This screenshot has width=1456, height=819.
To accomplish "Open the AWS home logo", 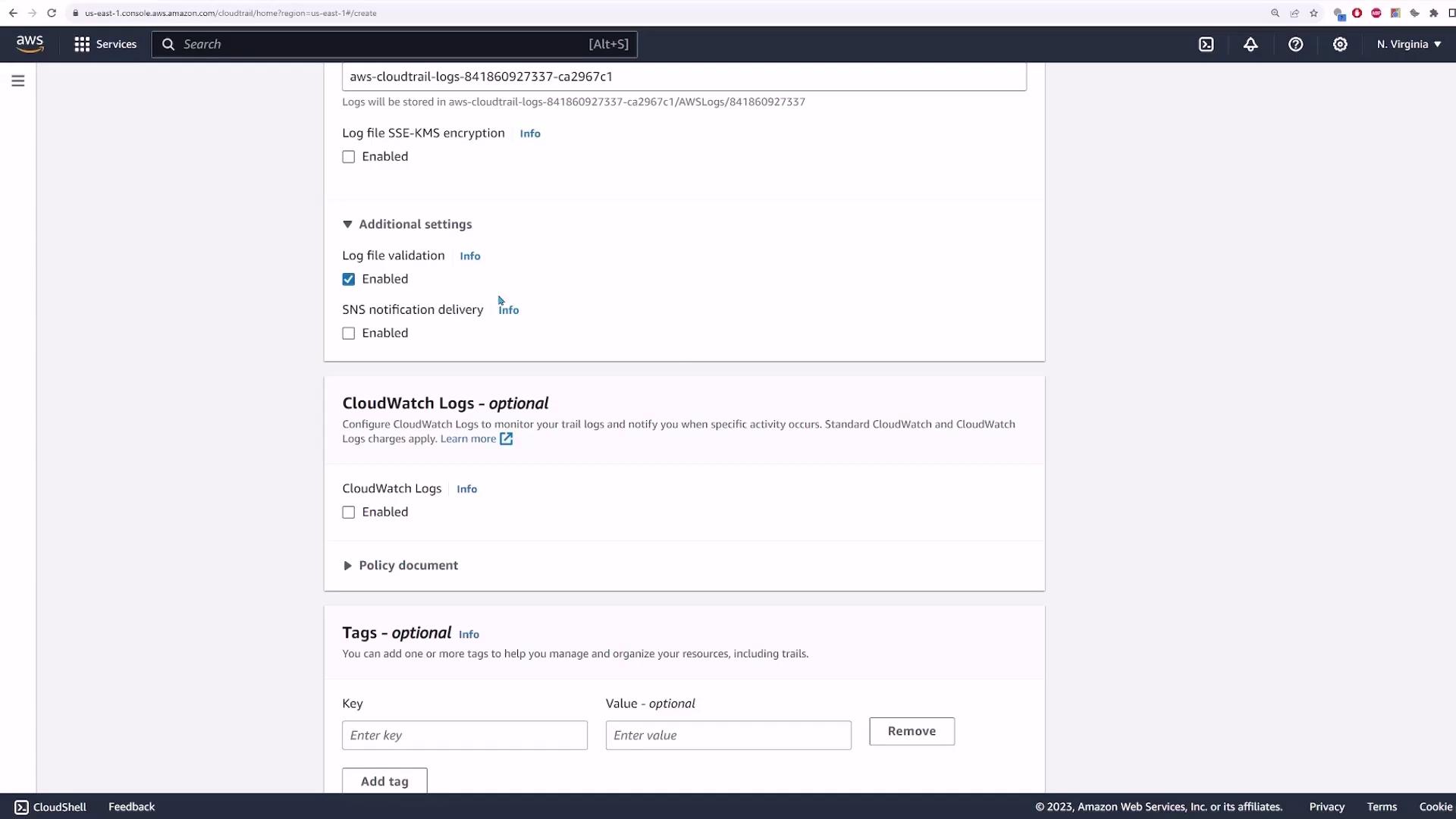I will coord(30,44).
